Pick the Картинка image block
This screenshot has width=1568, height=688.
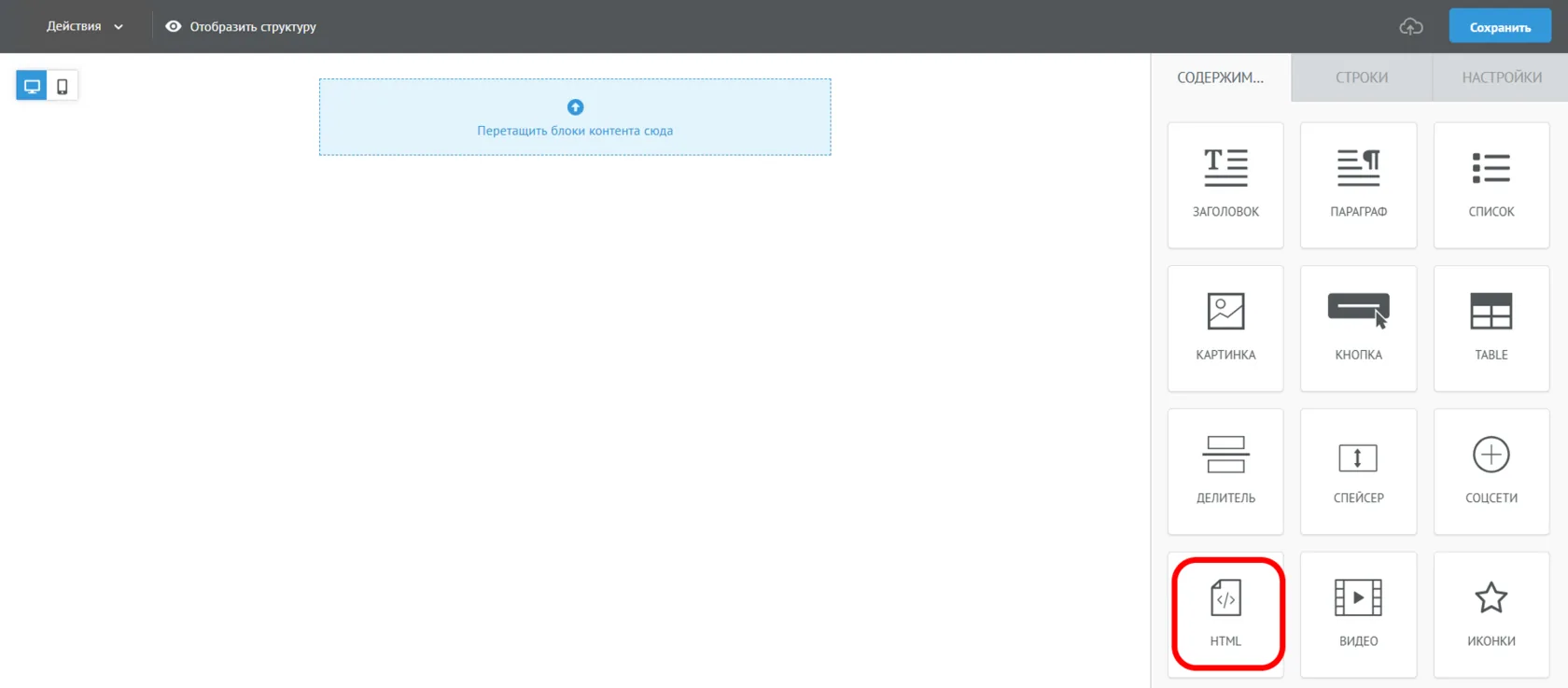(x=1225, y=329)
